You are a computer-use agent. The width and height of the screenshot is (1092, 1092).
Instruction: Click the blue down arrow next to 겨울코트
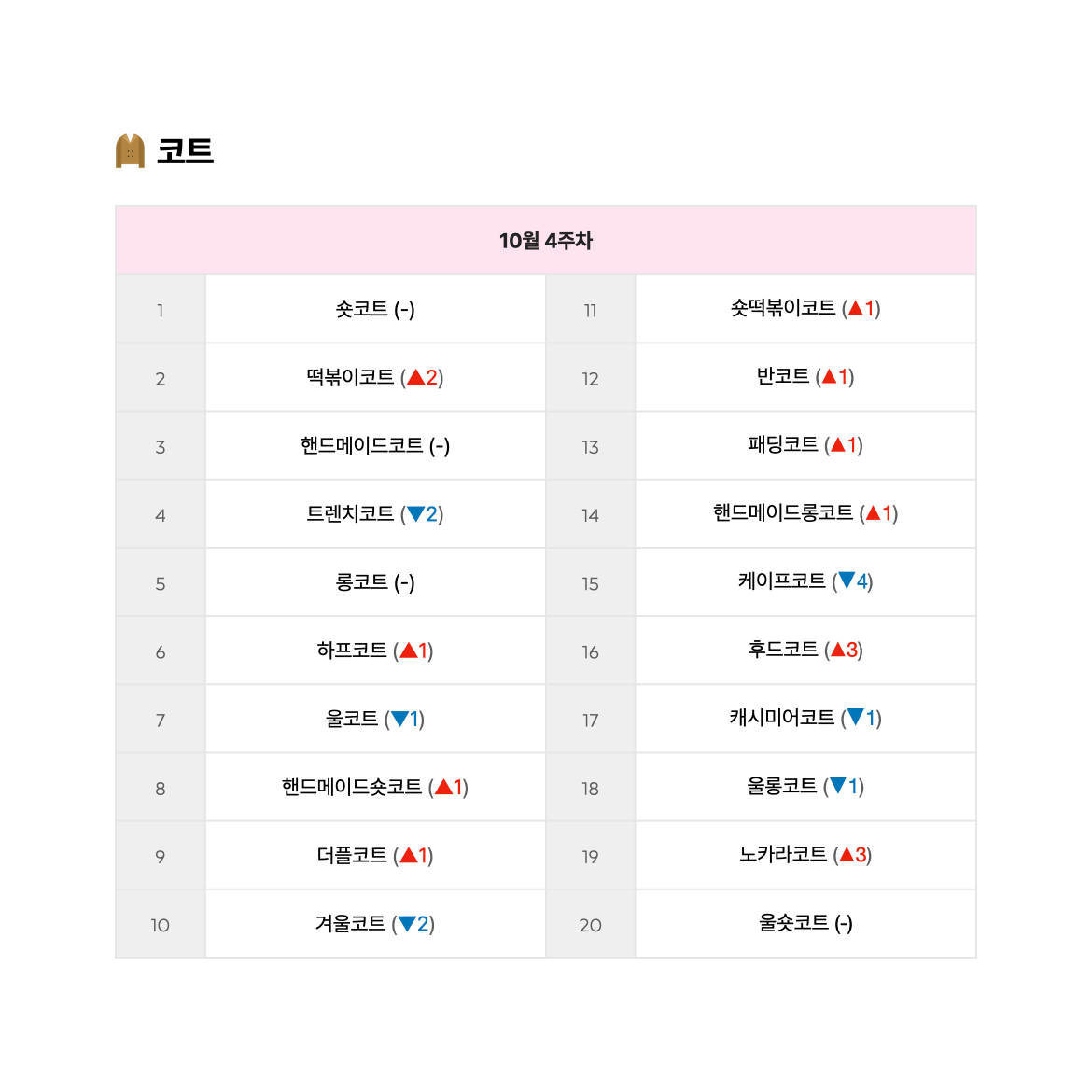pyautogui.click(x=407, y=924)
